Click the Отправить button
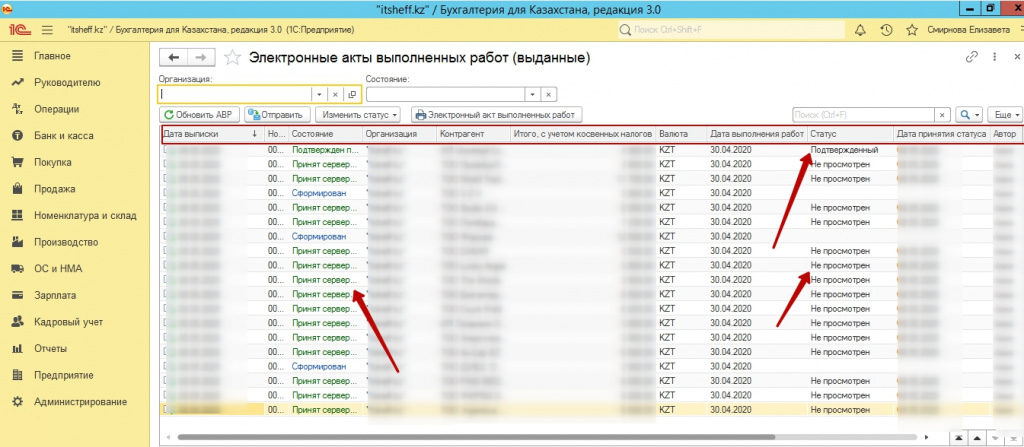Image resolution: width=1024 pixels, height=447 pixels. click(277, 115)
